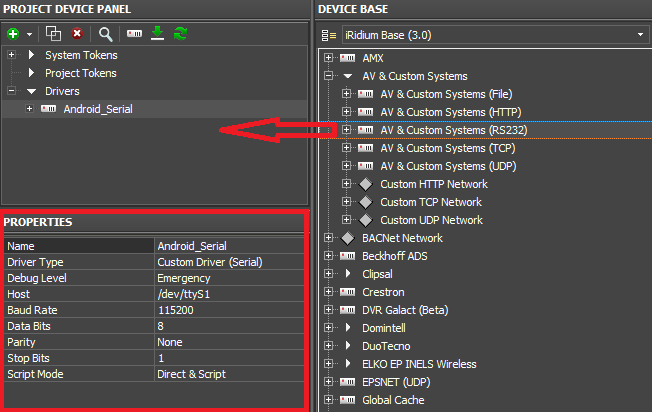652x412 pixels.
Task: Select Beckhoff ADS
Action: 395,256
